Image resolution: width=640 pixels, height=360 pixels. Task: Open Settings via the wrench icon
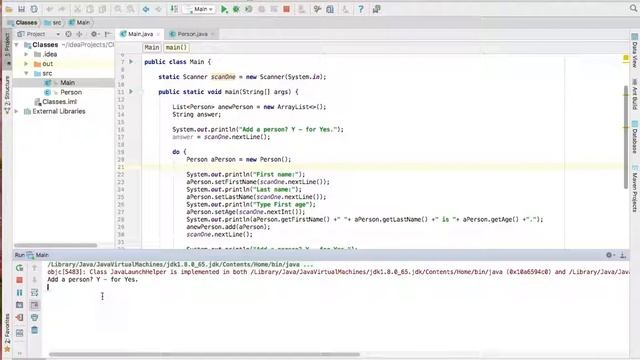pos(317,9)
